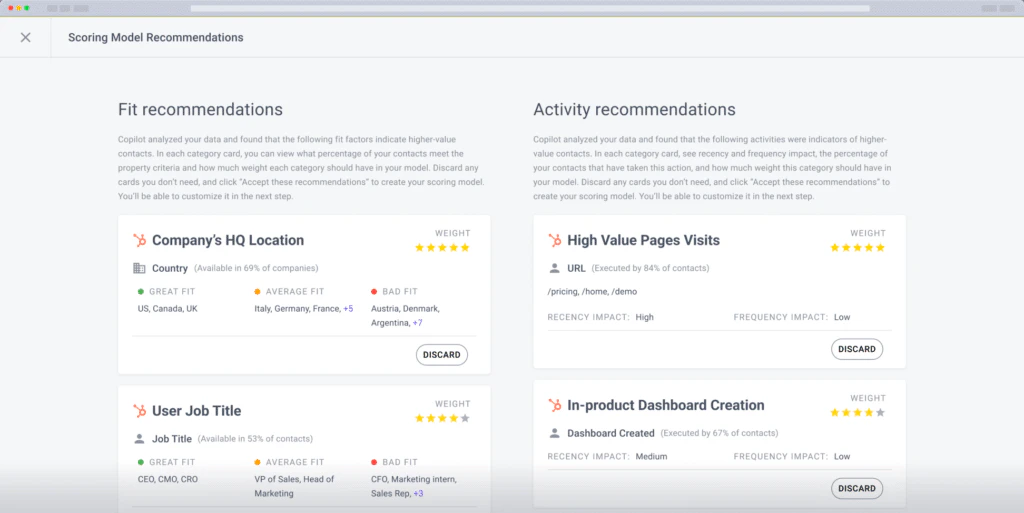Viewport: 1024px width, 513px height.
Task: Click the person icon next to URL
Action: pos(555,268)
